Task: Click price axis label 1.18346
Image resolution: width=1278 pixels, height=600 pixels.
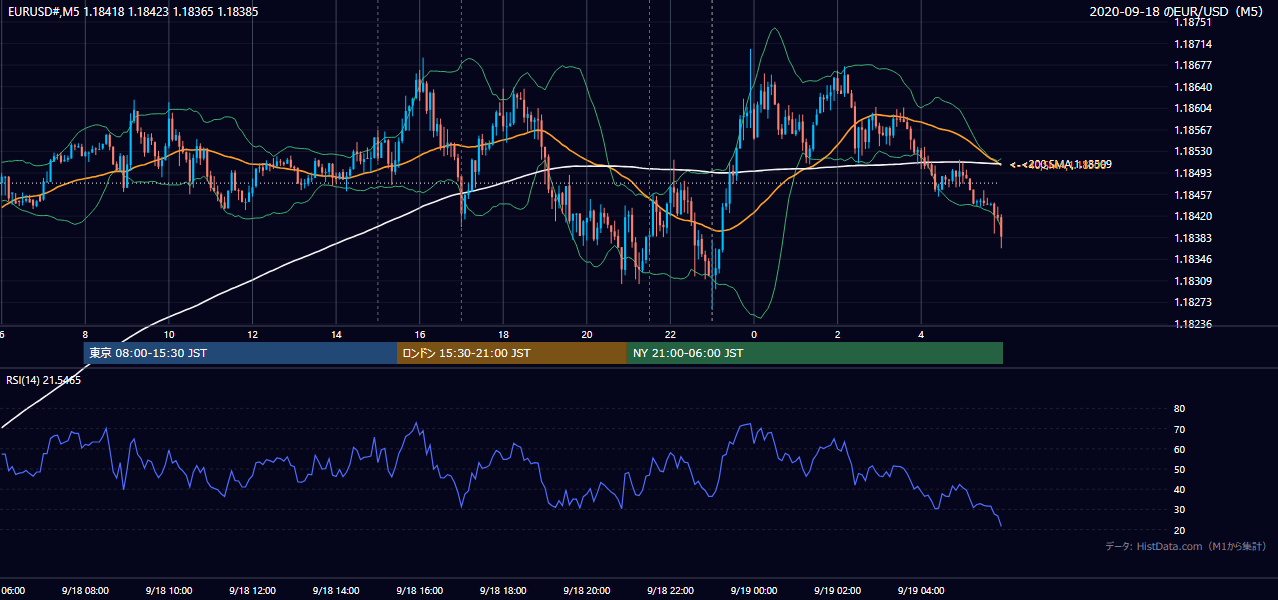Action: click(1193, 259)
